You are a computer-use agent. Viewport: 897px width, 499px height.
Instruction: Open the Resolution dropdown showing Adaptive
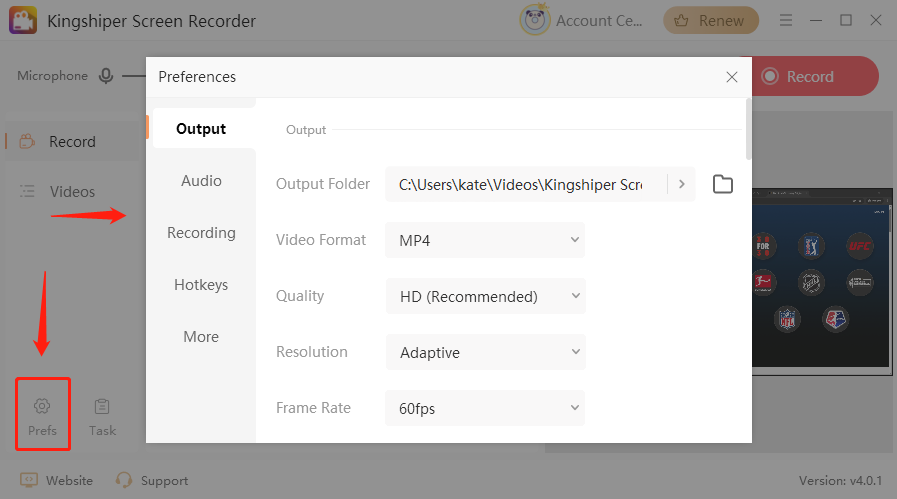coord(485,352)
